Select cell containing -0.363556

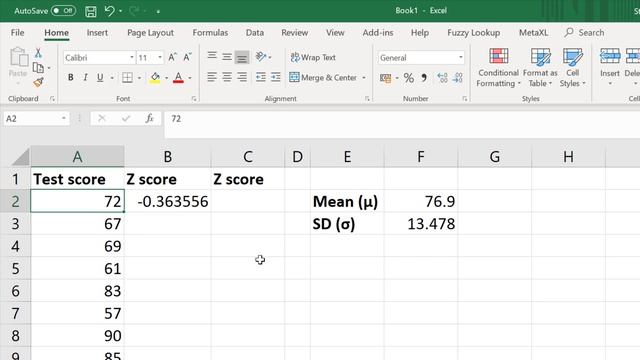(168, 202)
